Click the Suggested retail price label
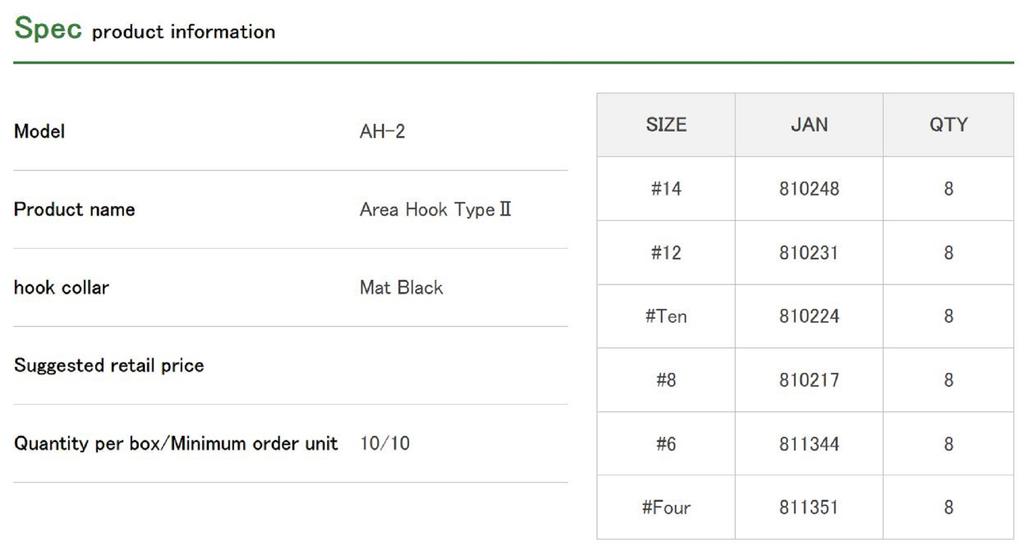The image size is (1024, 551). tap(109, 366)
